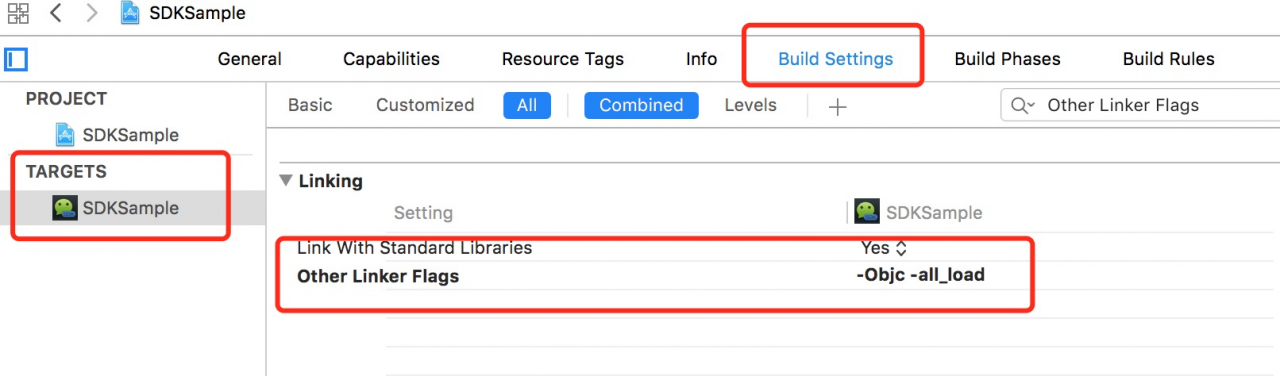Screen dimensions: 1280x376
Task: Add a build setting with plus icon
Action: click(x=838, y=106)
